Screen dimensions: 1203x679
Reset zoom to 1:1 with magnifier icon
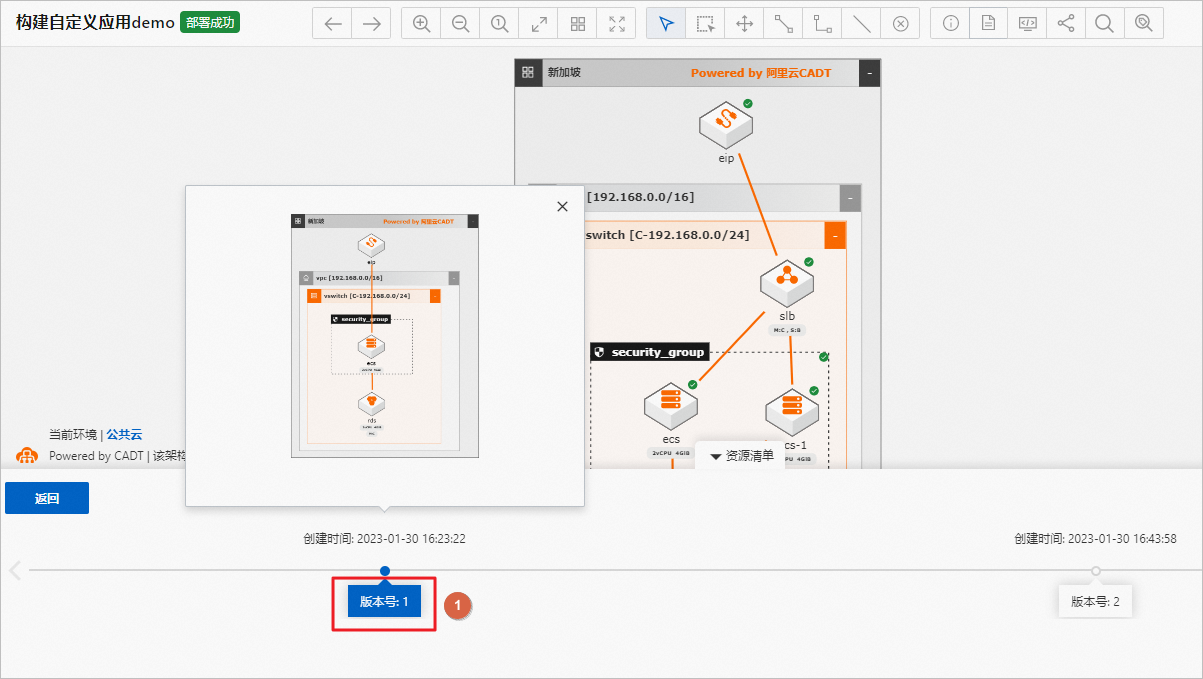tap(500, 24)
